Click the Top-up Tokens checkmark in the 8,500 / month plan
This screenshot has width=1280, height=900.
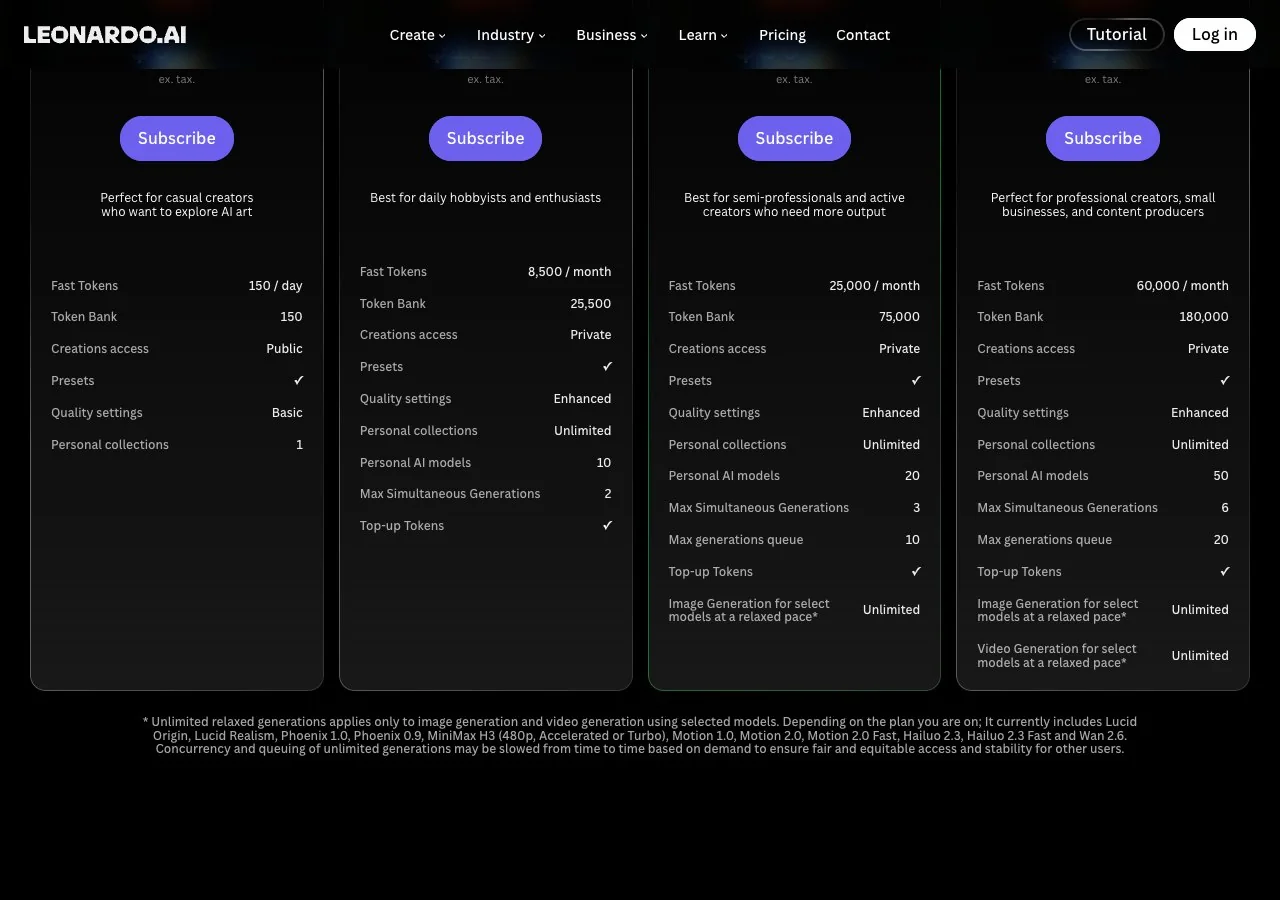607,526
